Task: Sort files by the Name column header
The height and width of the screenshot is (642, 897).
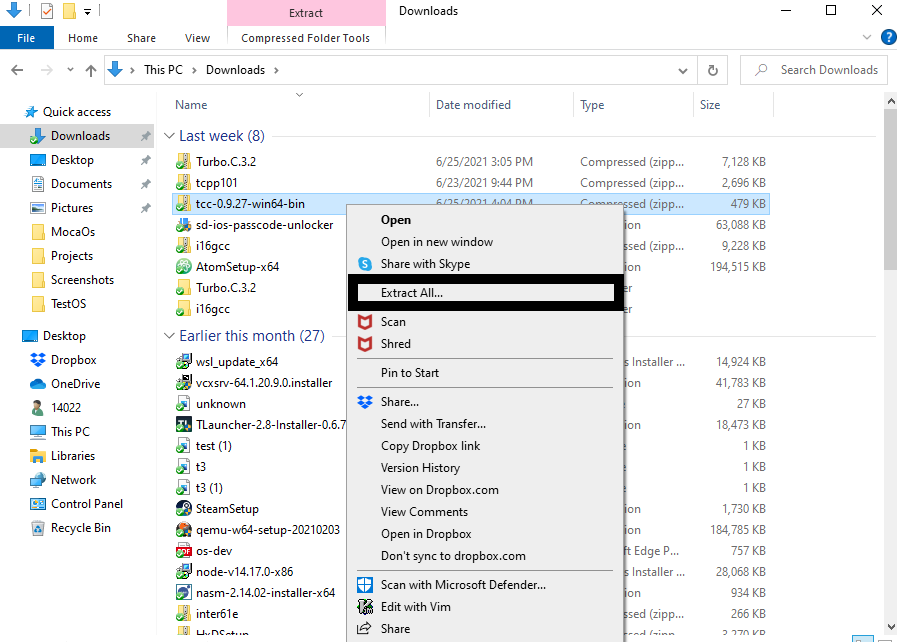Action: [x=191, y=105]
